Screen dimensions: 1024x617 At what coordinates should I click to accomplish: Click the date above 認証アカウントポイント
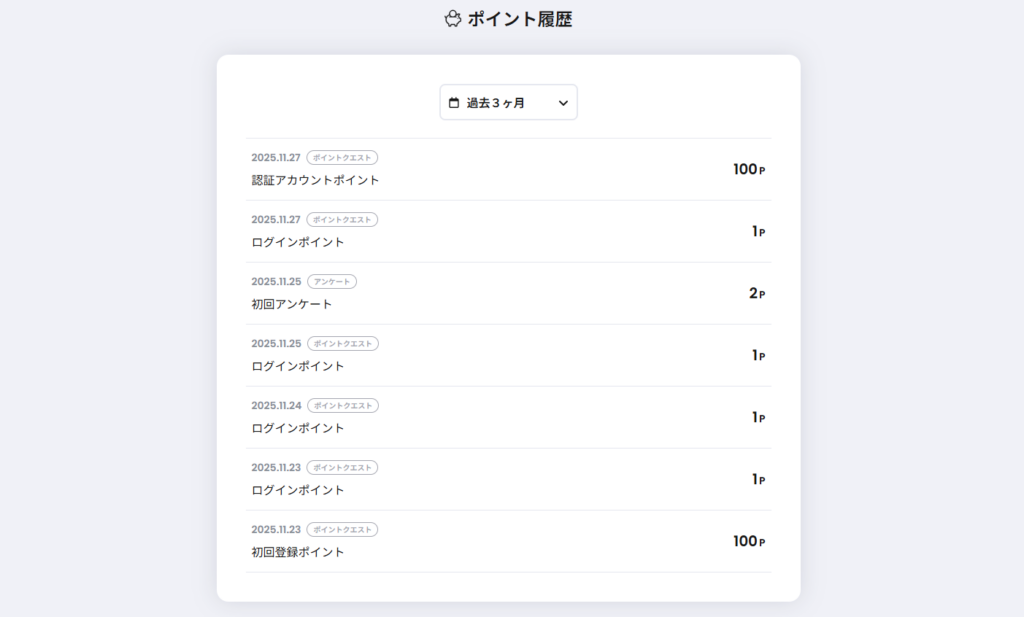276,158
